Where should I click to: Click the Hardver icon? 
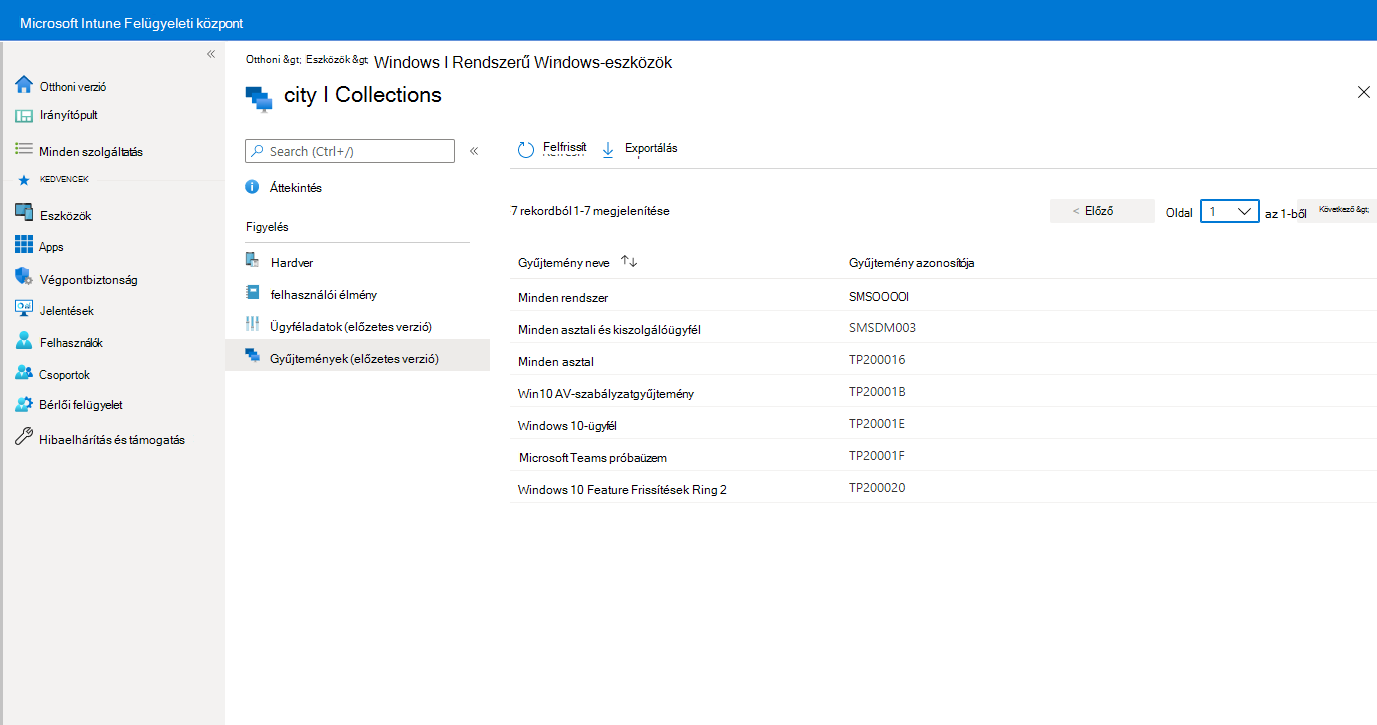coord(252,261)
